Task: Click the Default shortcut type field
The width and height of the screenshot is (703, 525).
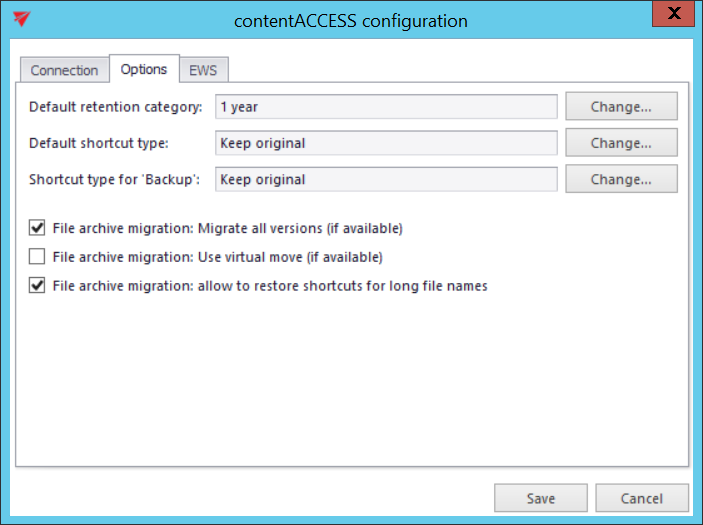Action: (385, 143)
